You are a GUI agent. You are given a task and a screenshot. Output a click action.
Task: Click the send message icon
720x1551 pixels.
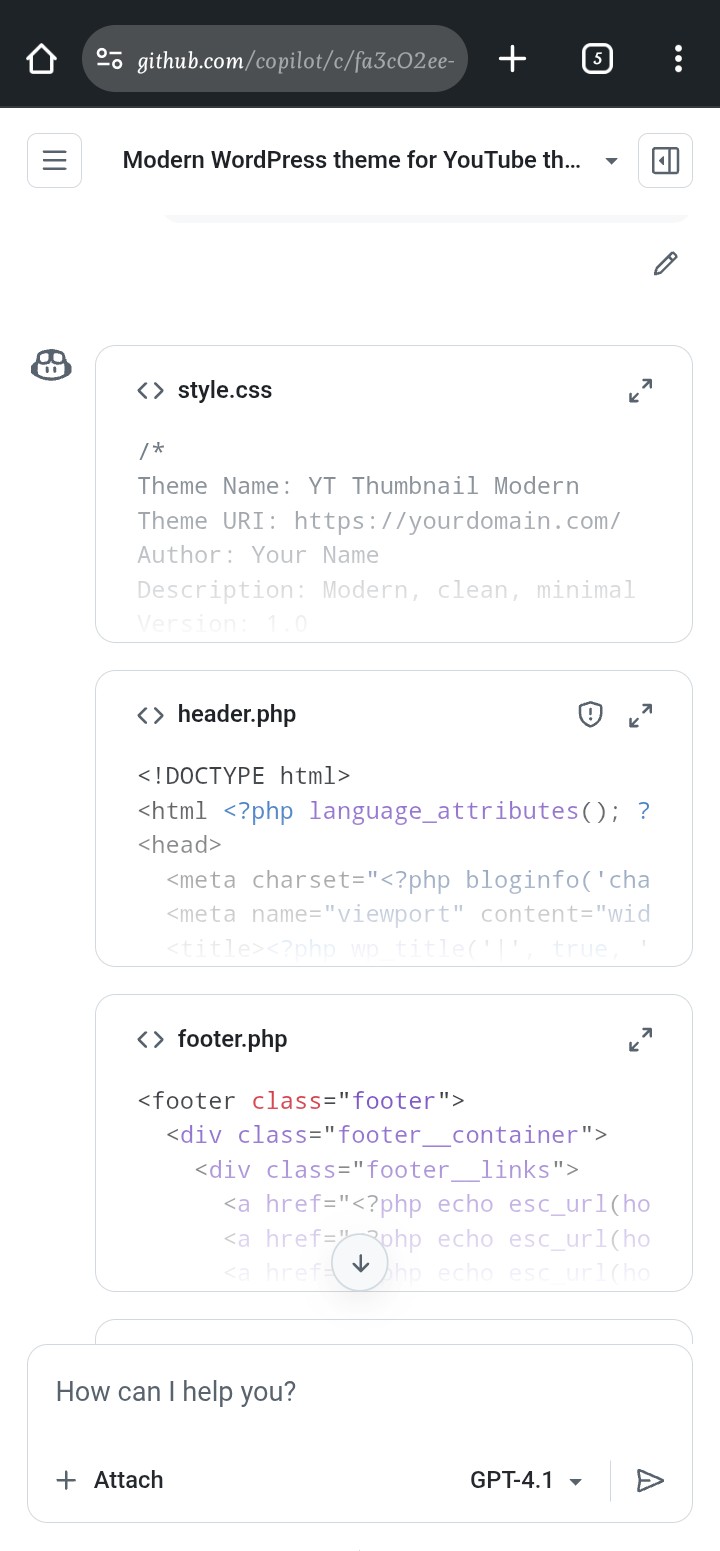tap(651, 1480)
